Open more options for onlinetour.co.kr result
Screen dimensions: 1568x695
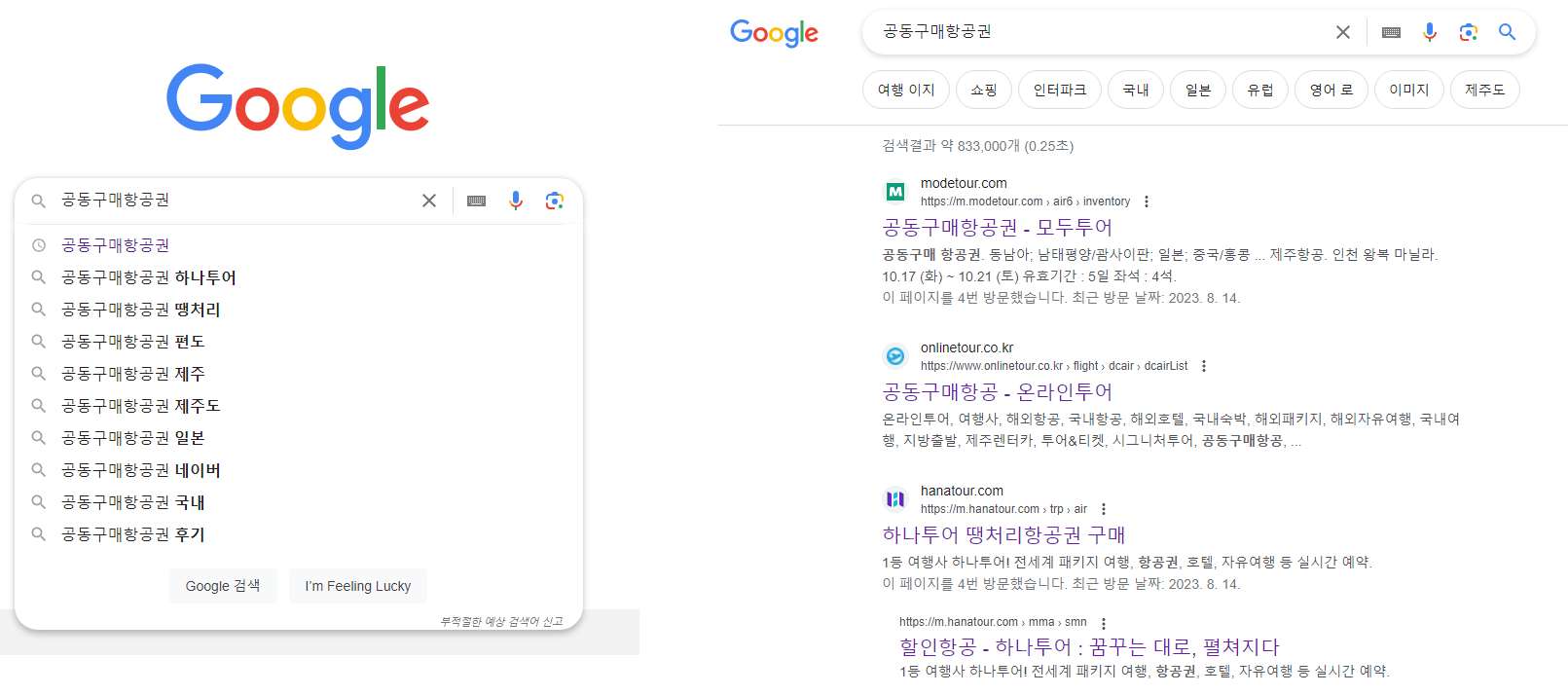pos(1204,366)
